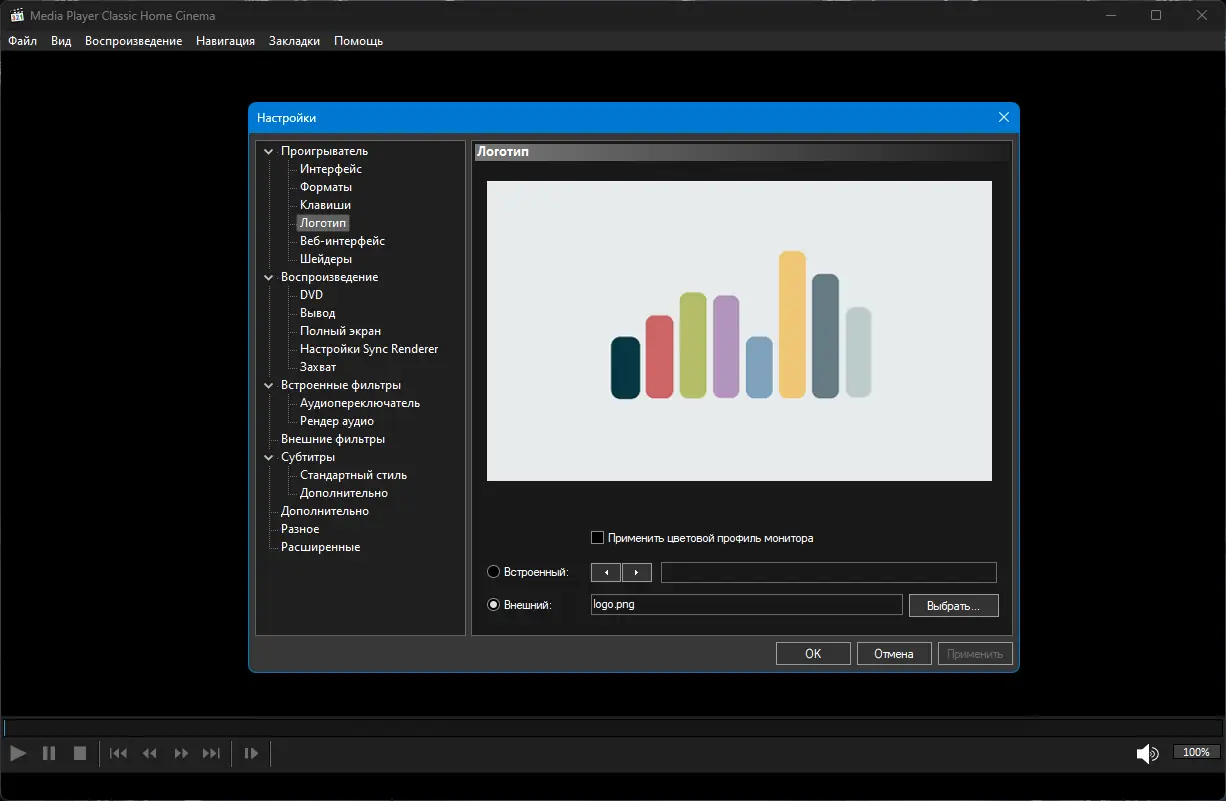
Task: Click the Stop button in playback bar
Action: [80, 753]
